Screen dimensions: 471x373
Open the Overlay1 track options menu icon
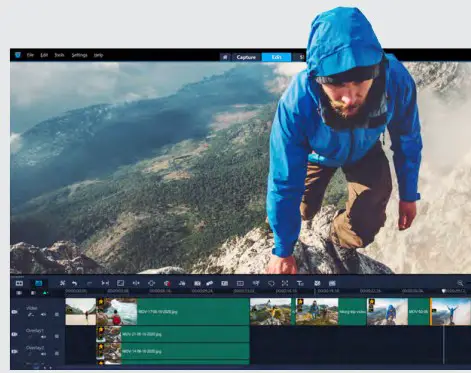click(x=57, y=337)
